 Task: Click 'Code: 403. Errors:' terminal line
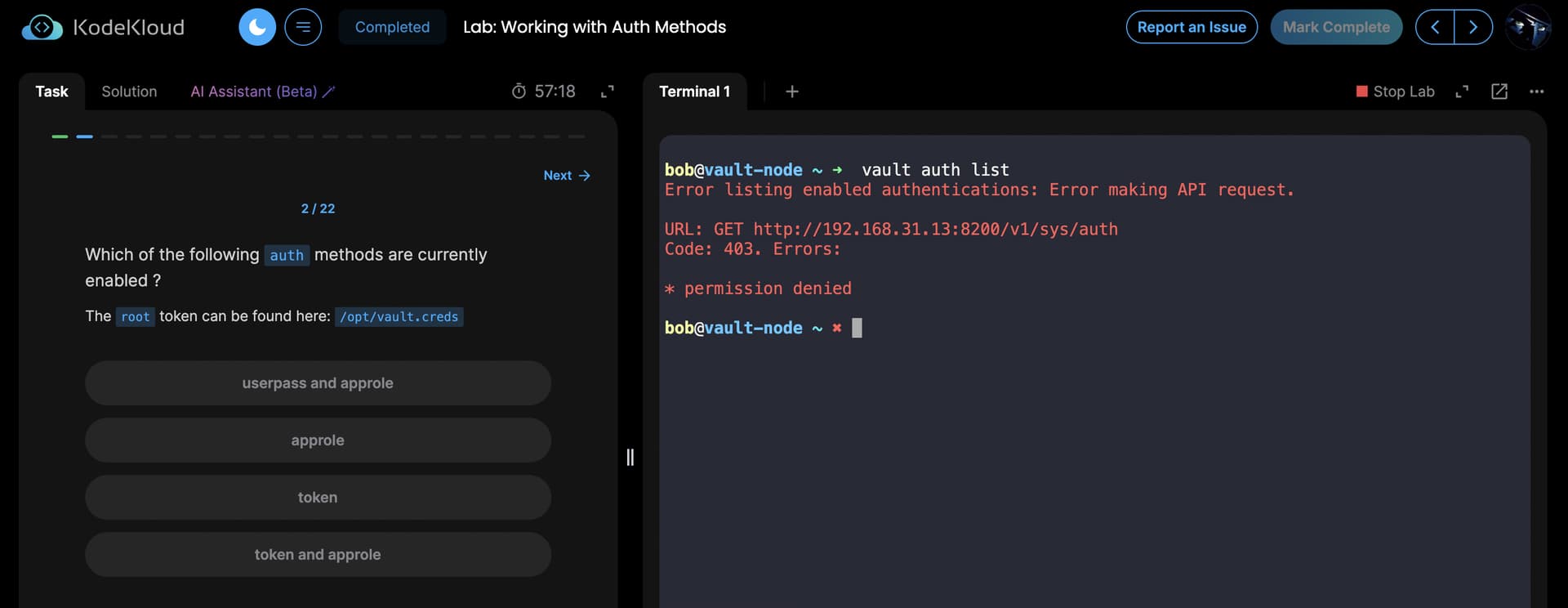click(752, 249)
